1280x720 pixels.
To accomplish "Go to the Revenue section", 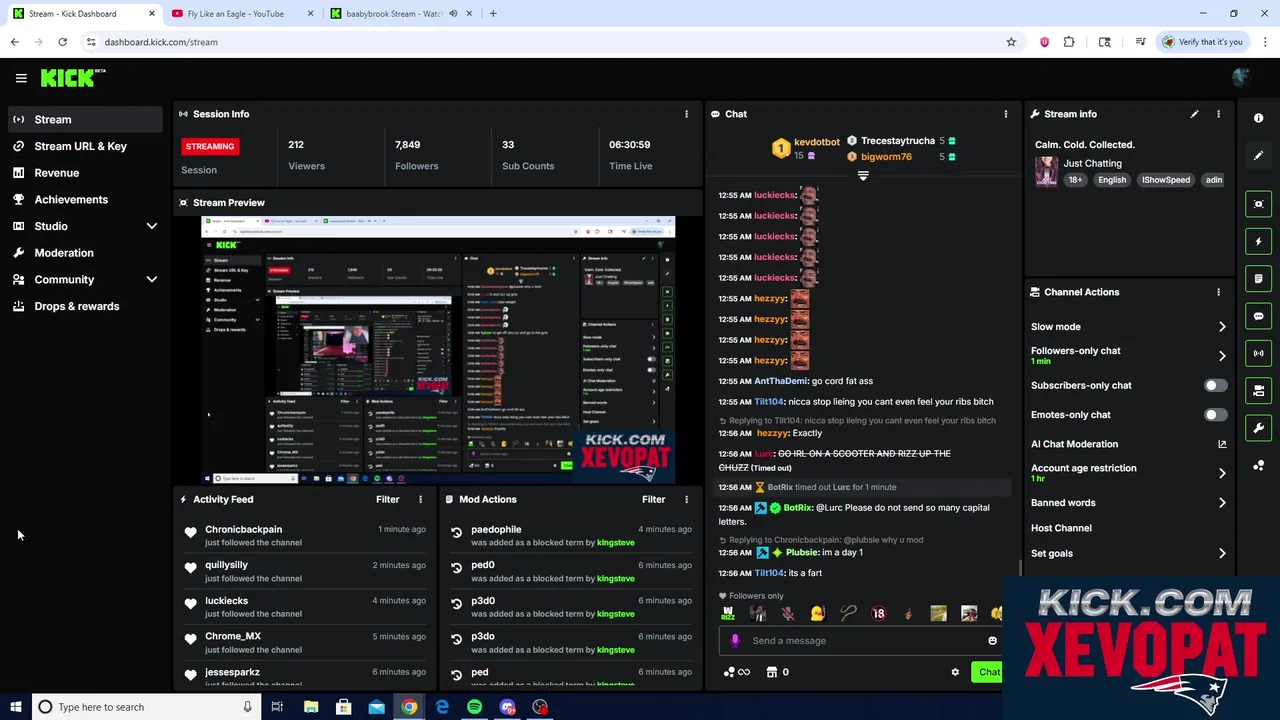I will point(84,173).
